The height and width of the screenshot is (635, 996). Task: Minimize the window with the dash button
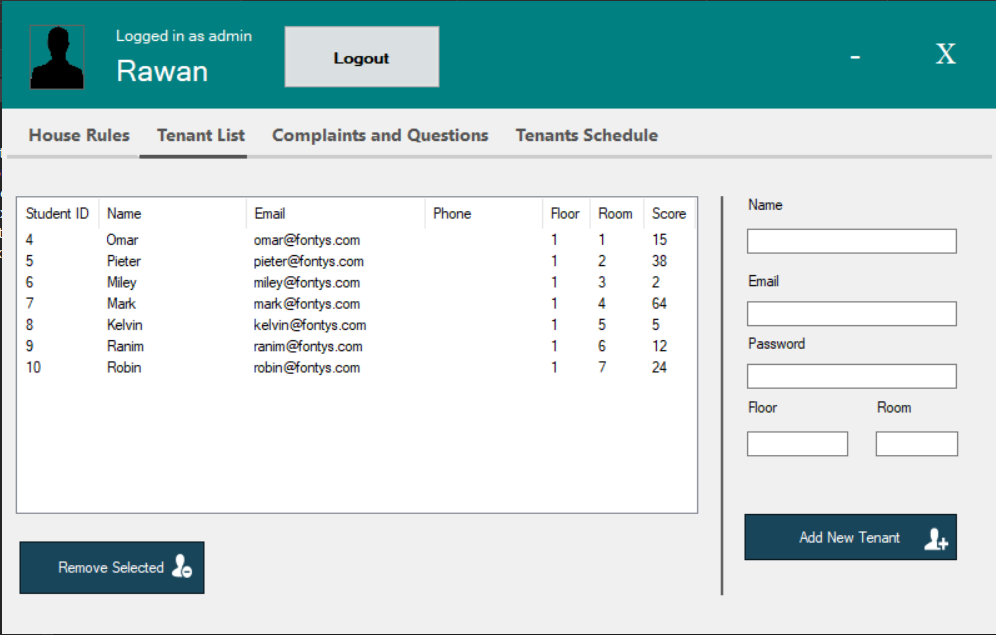click(x=855, y=57)
